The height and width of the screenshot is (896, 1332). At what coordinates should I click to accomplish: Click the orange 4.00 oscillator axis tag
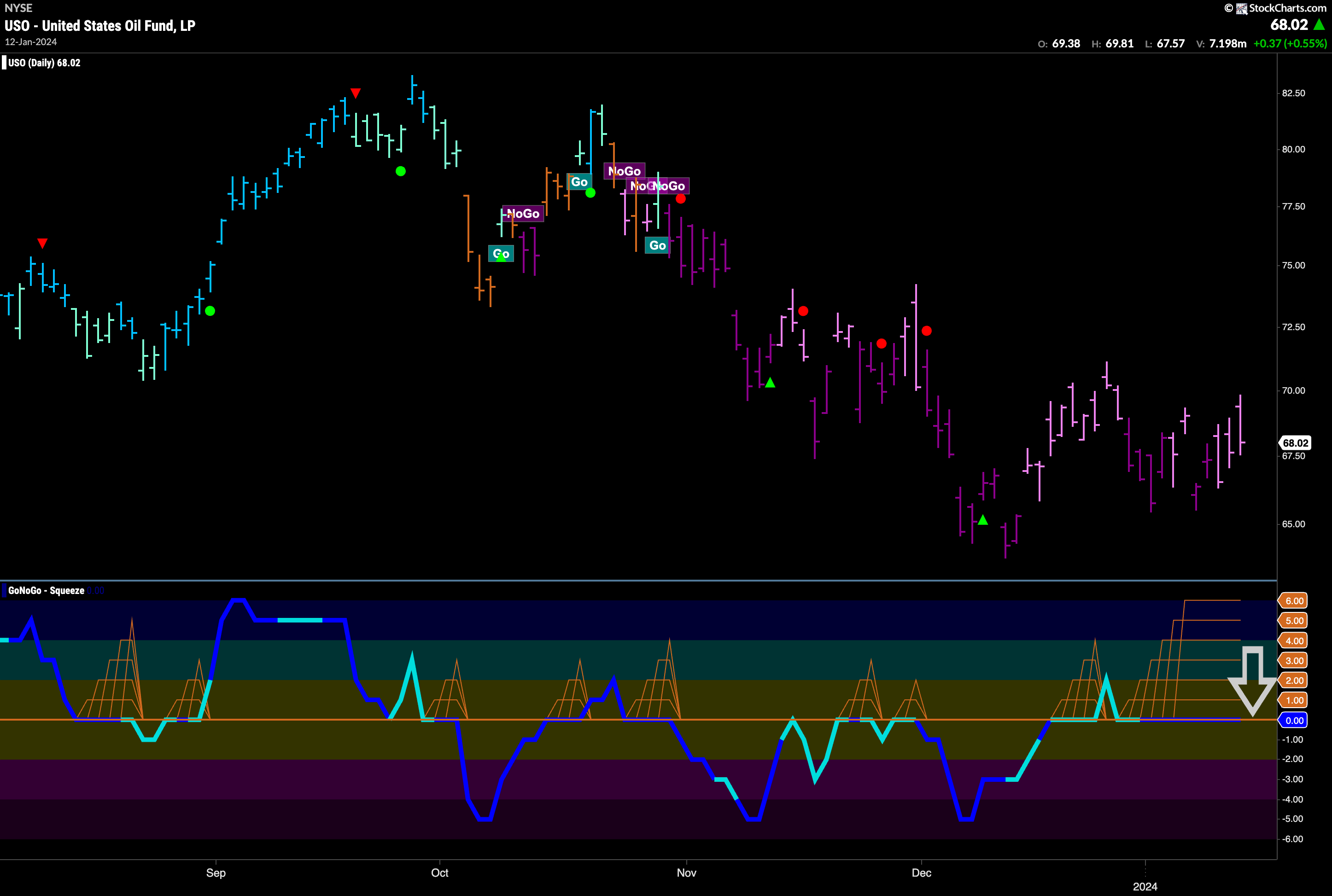point(1294,640)
